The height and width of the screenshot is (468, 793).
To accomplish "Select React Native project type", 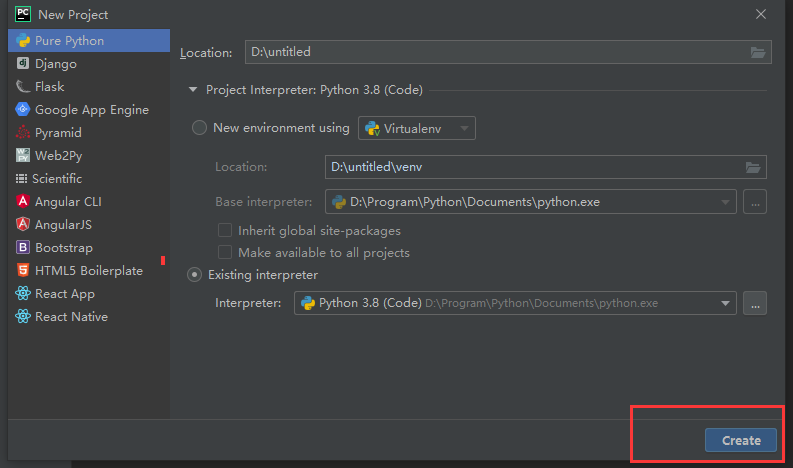I will 89,316.
